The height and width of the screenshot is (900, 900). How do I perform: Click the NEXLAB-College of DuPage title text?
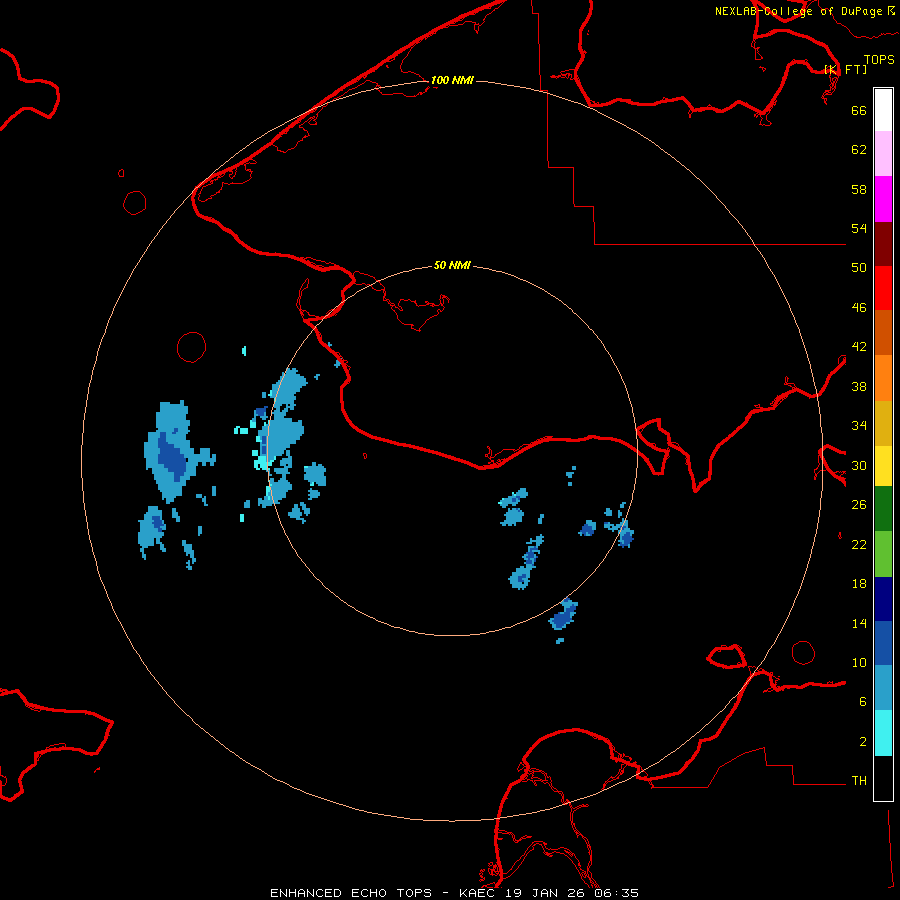(798, 11)
